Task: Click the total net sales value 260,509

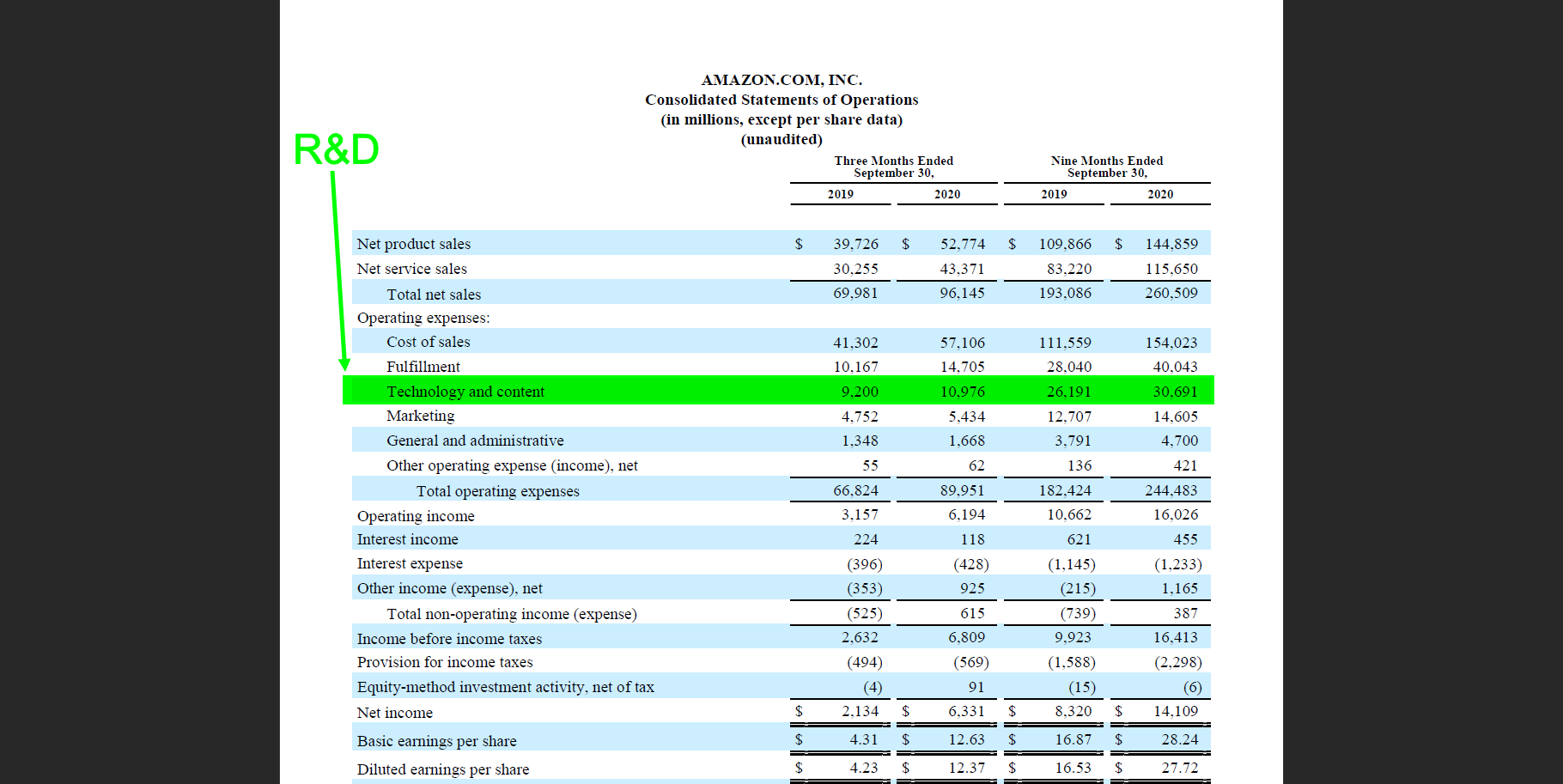Action: [x=1171, y=293]
